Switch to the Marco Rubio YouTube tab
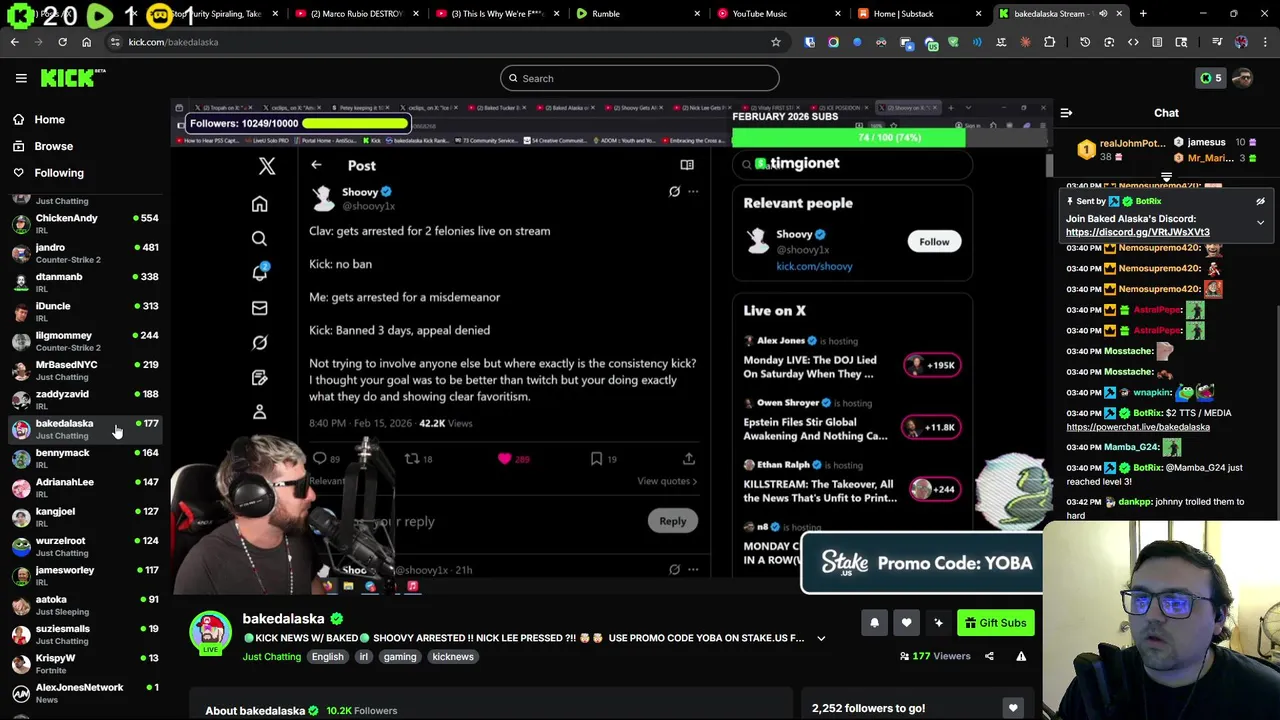Image resolution: width=1280 pixels, height=720 pixels. pos(355,14)
